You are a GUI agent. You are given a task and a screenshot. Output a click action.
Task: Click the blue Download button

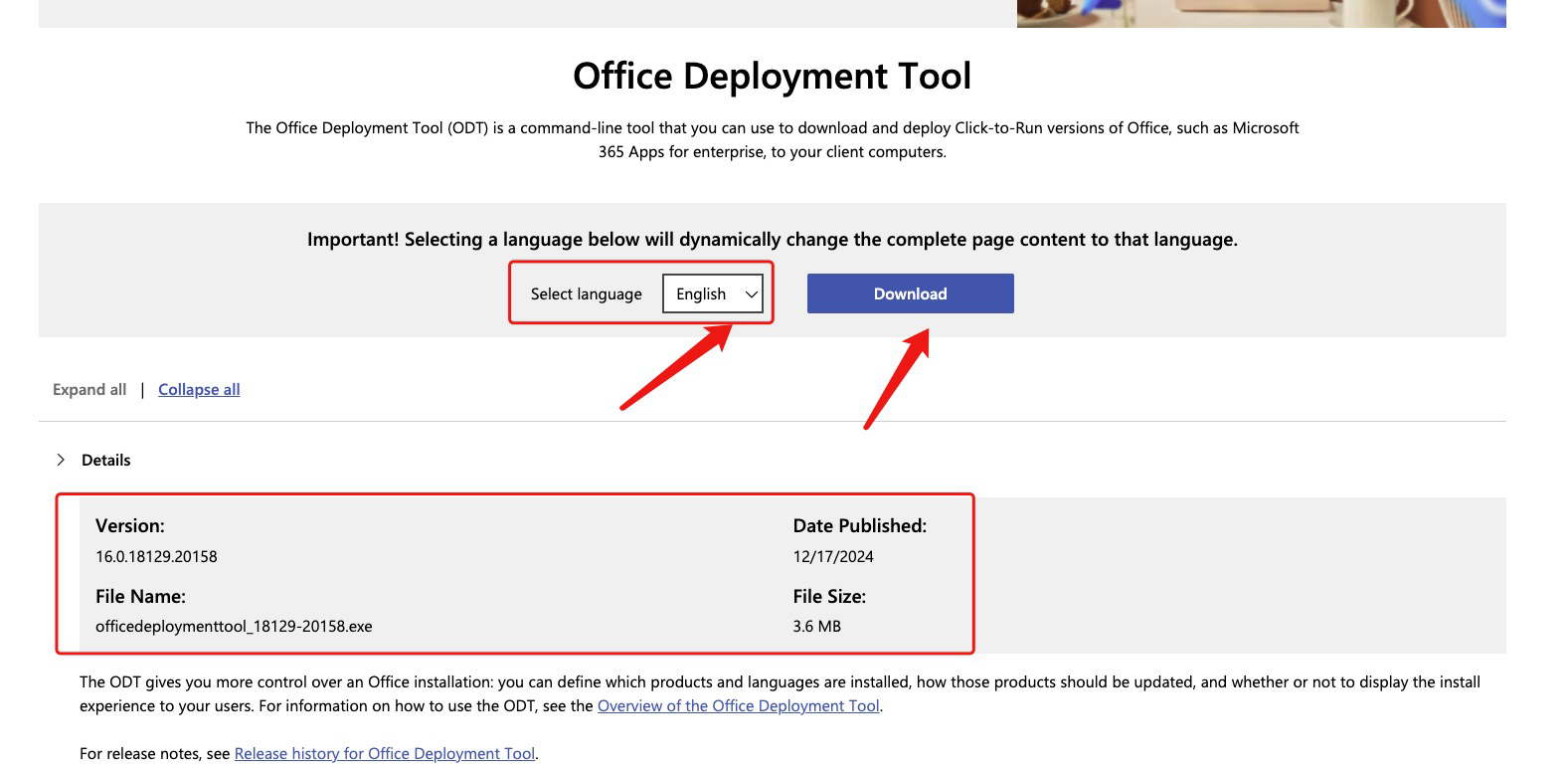coord(910,293)
